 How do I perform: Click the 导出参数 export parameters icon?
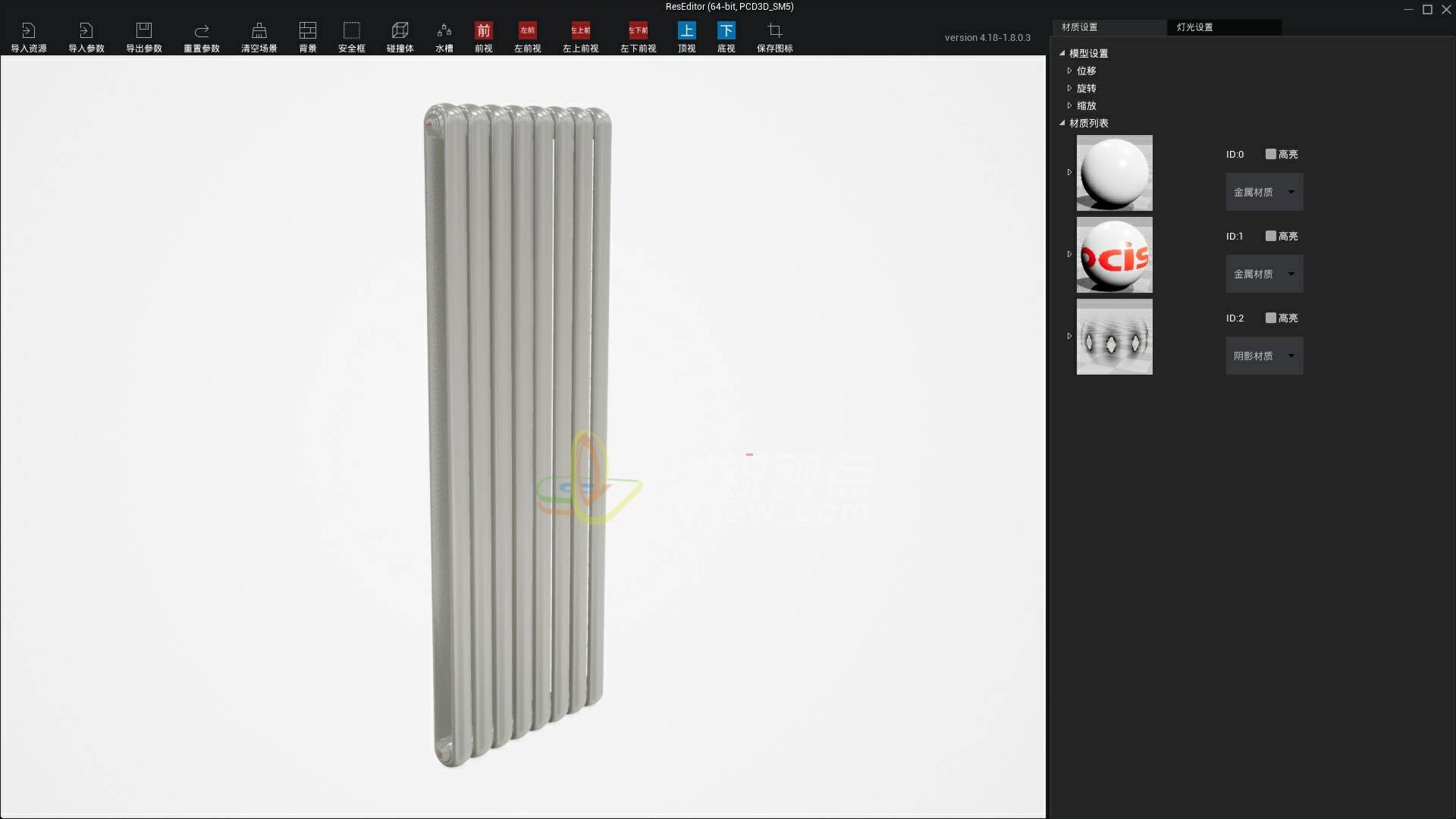(x=143, y=36)
